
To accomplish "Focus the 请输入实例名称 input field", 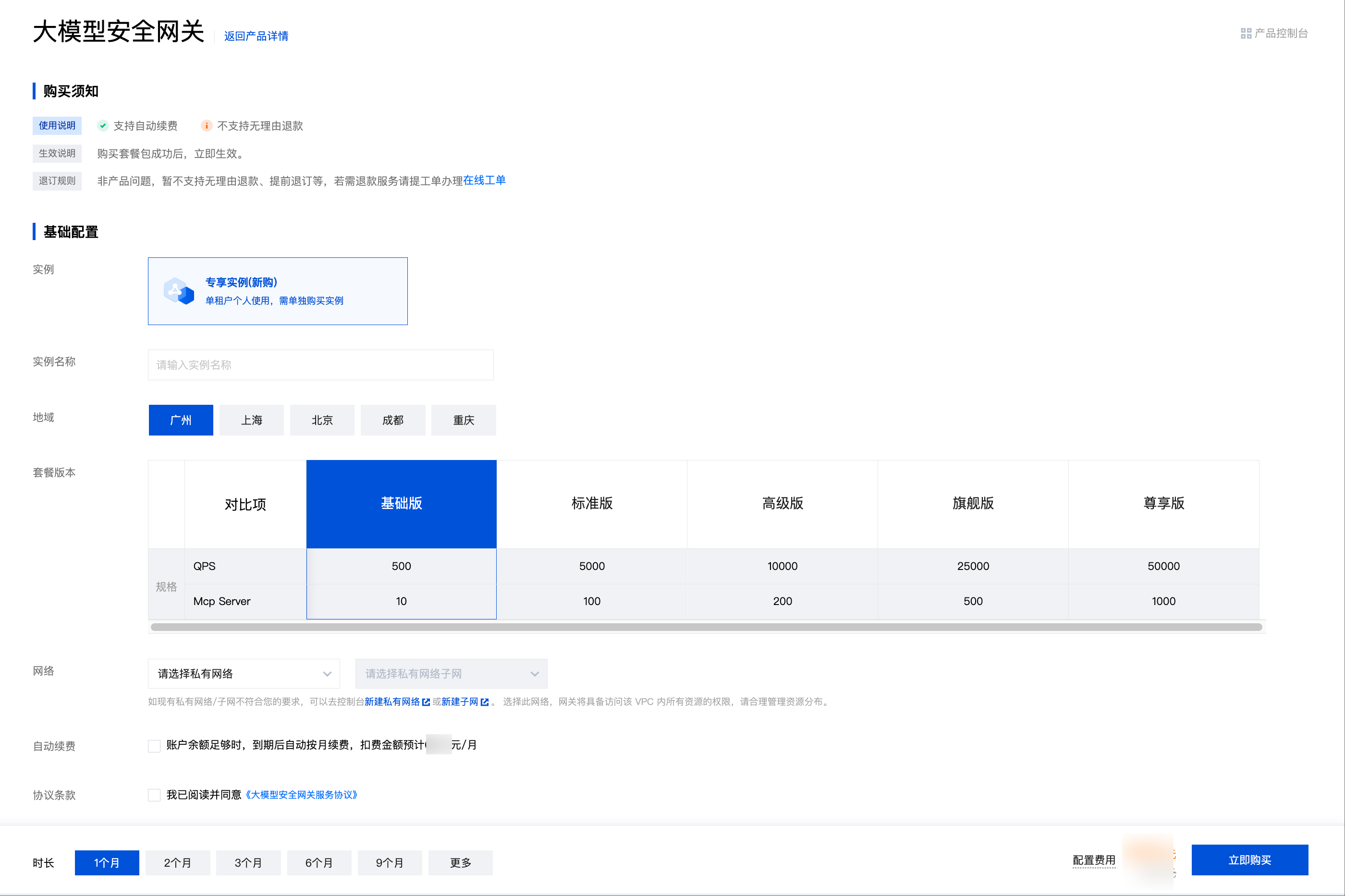I will [x=321, y=364].
